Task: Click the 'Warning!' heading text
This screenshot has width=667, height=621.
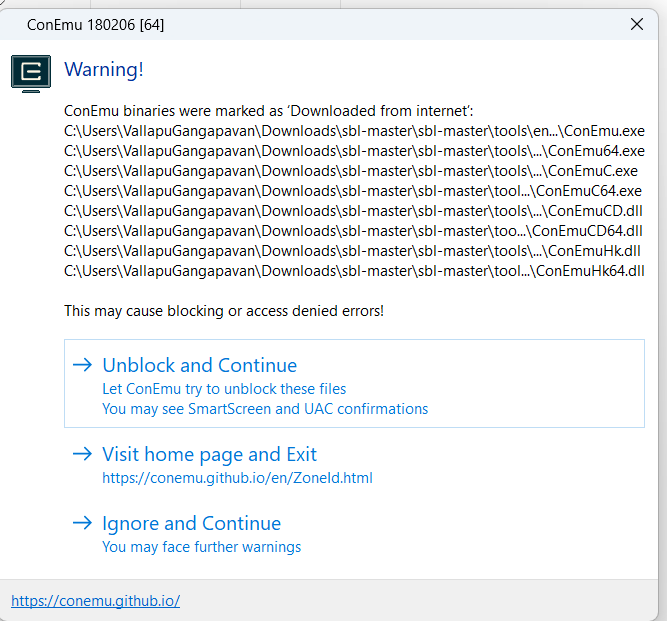Action: pyautogui.click(x=104, y=69)
